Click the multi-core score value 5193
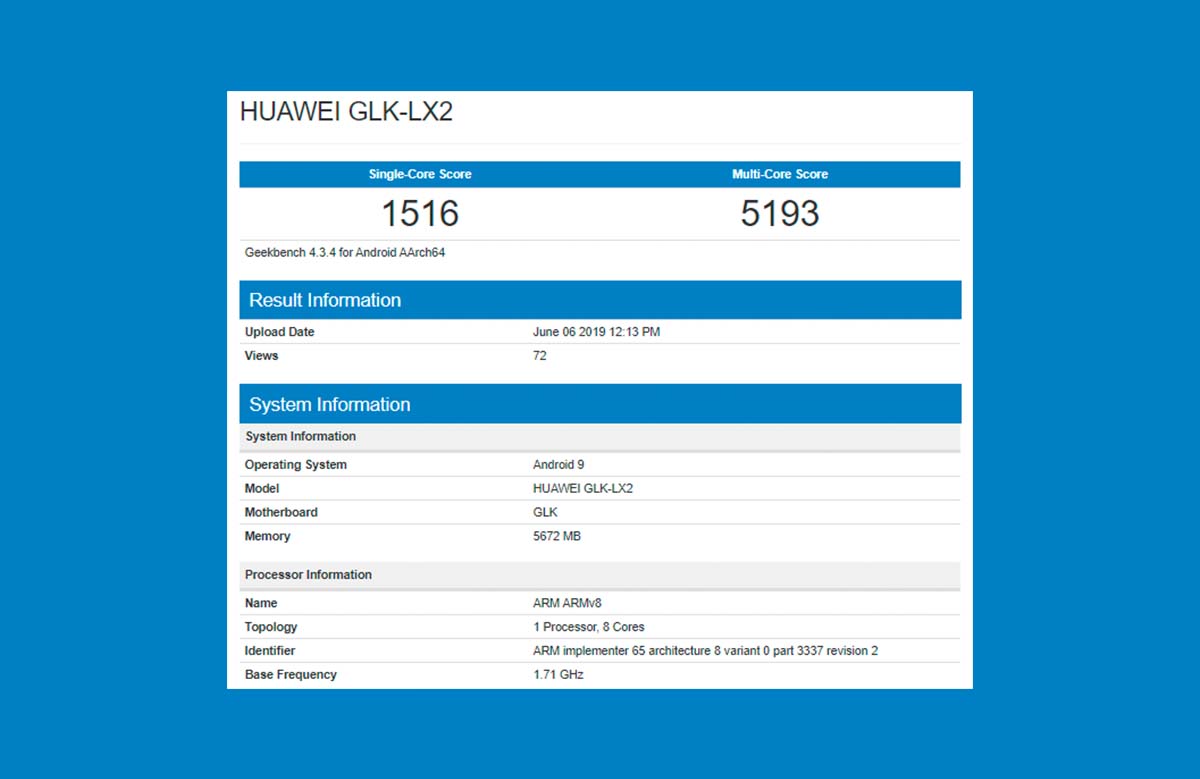The width and height of the screenshot is (1200, 779). (780, 213)
